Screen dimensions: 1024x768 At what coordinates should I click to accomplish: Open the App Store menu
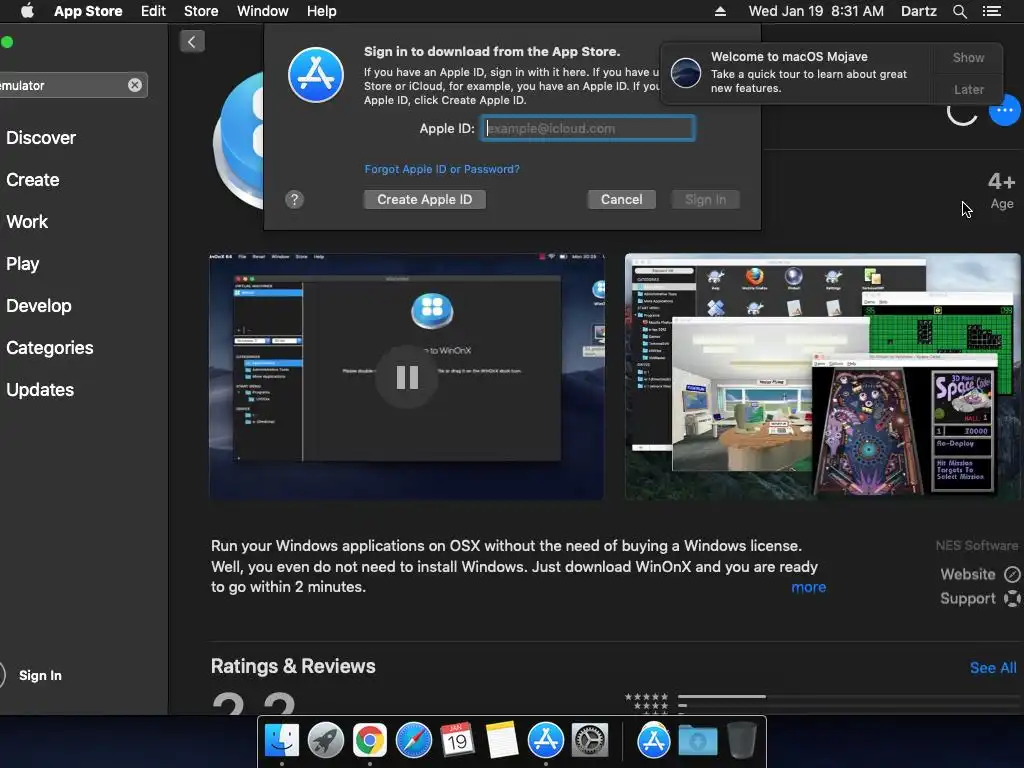(88, 11)
